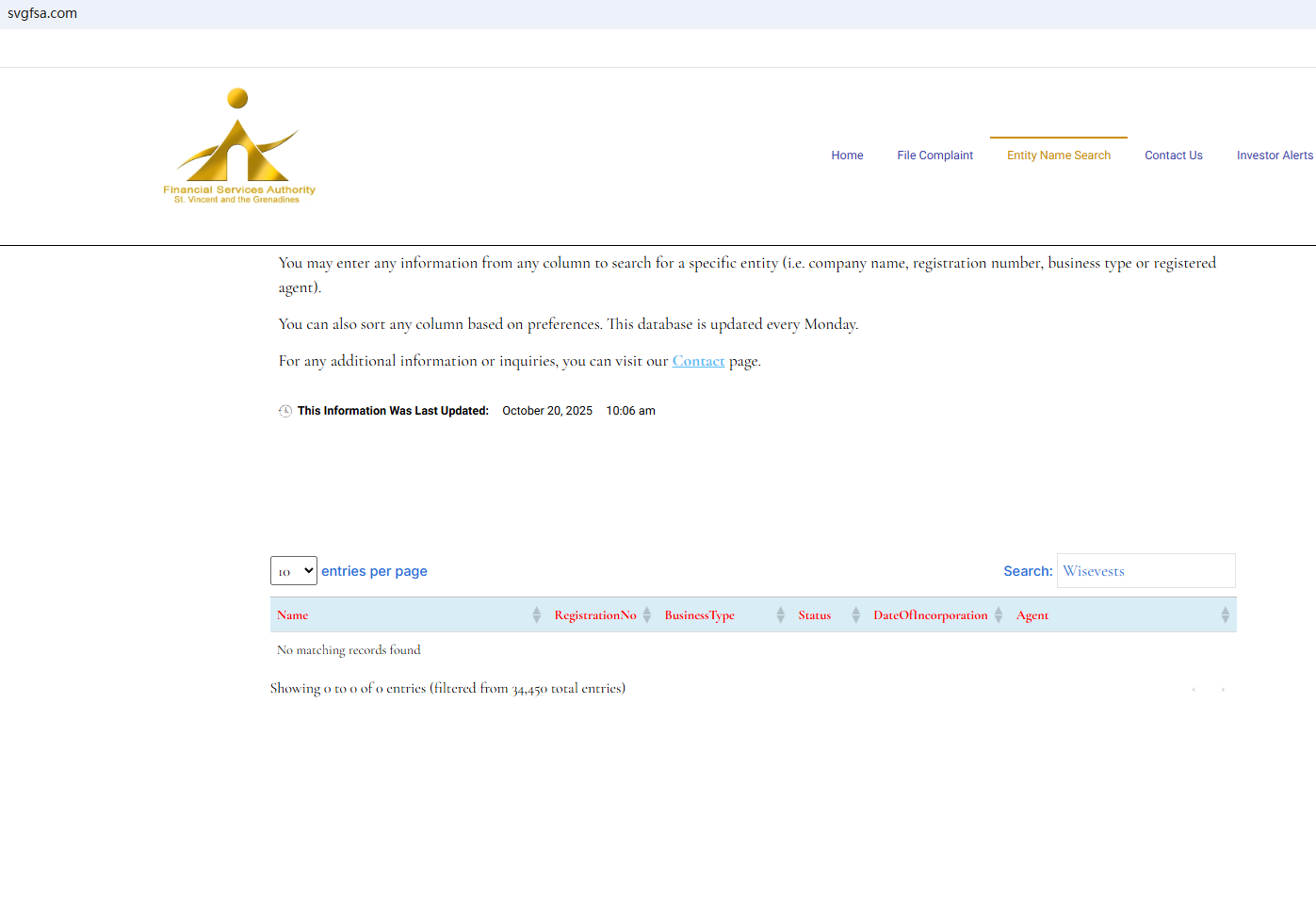
Task: Open the Contact Us menu item
Action: [1174, 155]
